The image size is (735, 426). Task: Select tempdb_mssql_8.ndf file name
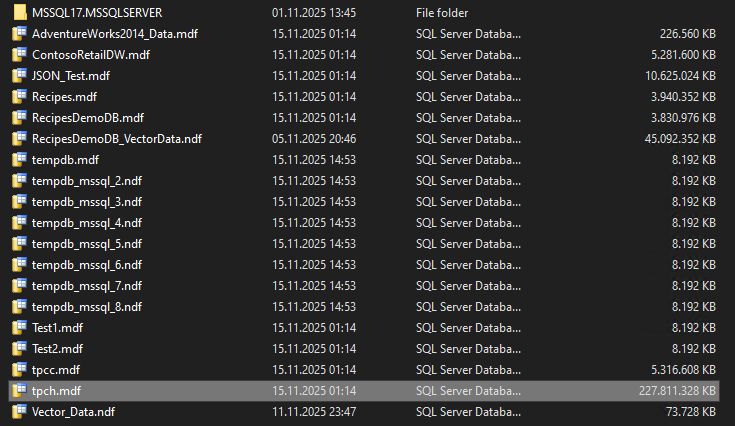(x=87, y=307)
